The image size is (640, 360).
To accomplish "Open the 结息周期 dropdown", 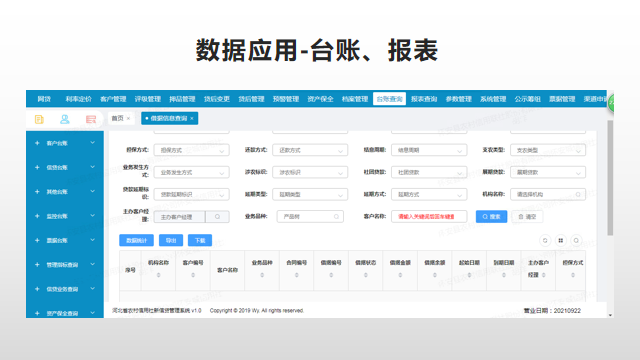I will pyautogui.click(x=429, y=150).
